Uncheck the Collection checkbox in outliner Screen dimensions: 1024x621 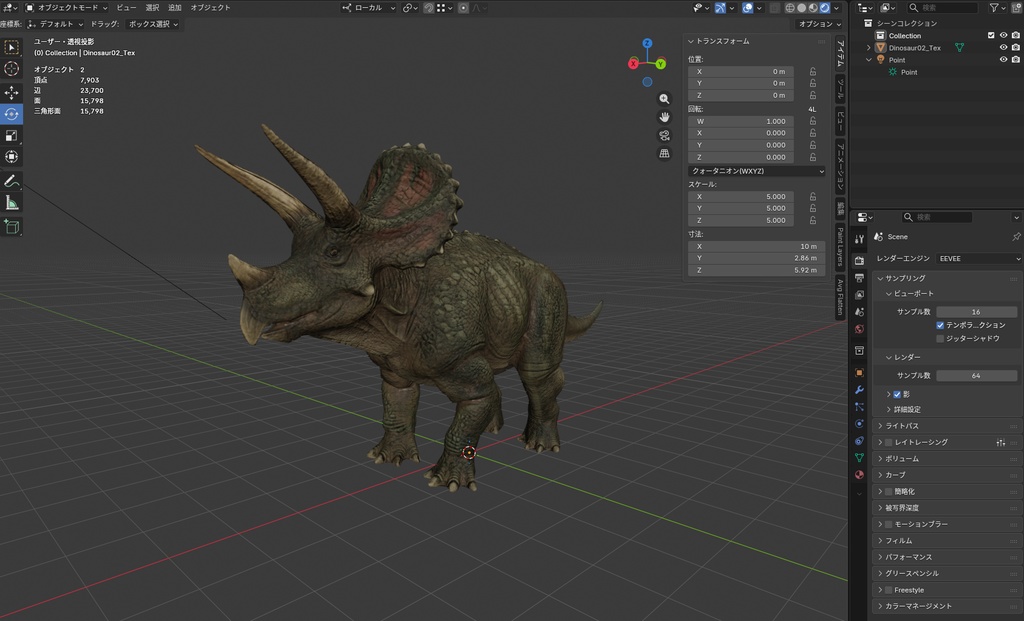[993, 34]
